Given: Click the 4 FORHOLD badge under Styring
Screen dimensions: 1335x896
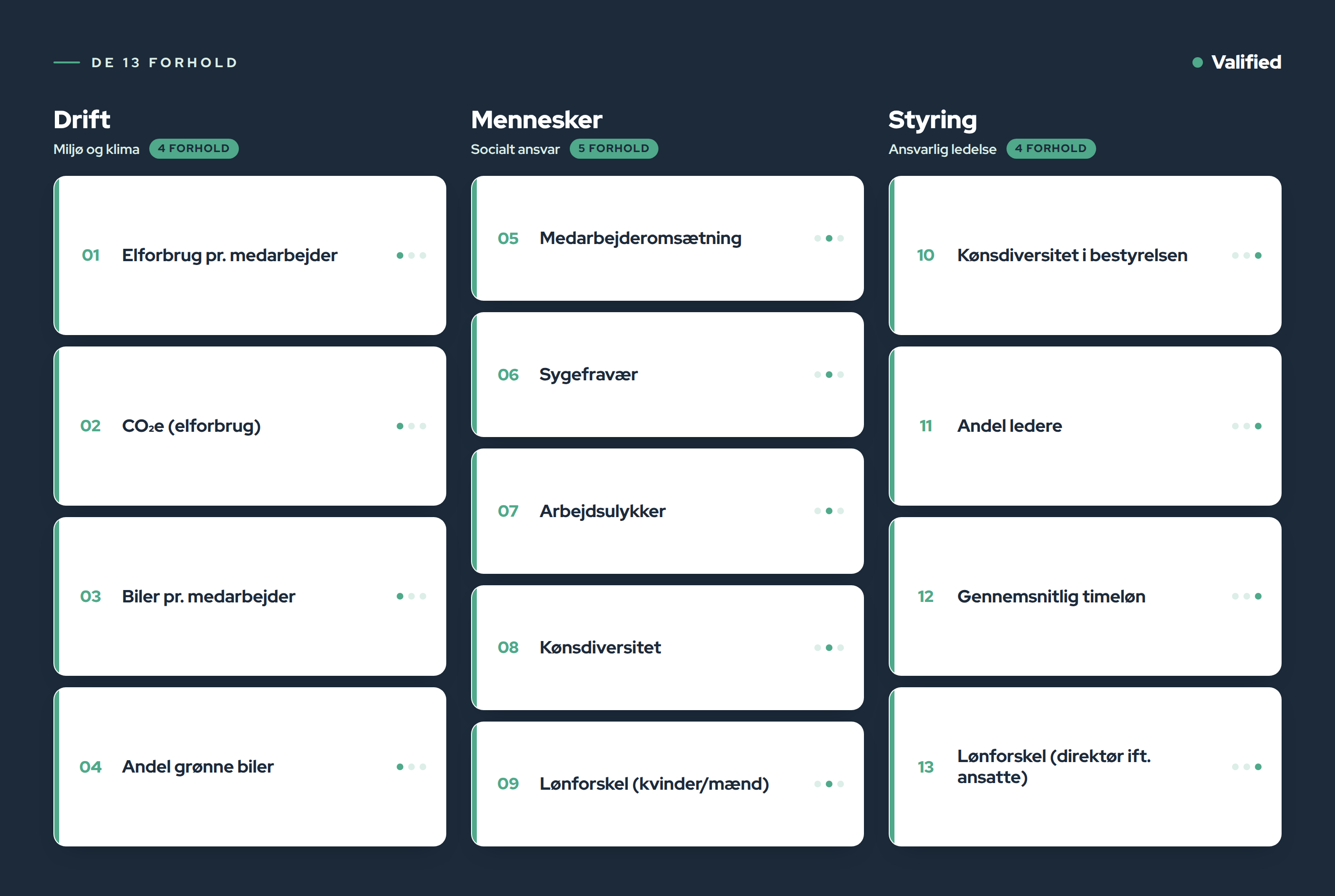Looking at the screenshot, I should click(x=1050, y=149).
